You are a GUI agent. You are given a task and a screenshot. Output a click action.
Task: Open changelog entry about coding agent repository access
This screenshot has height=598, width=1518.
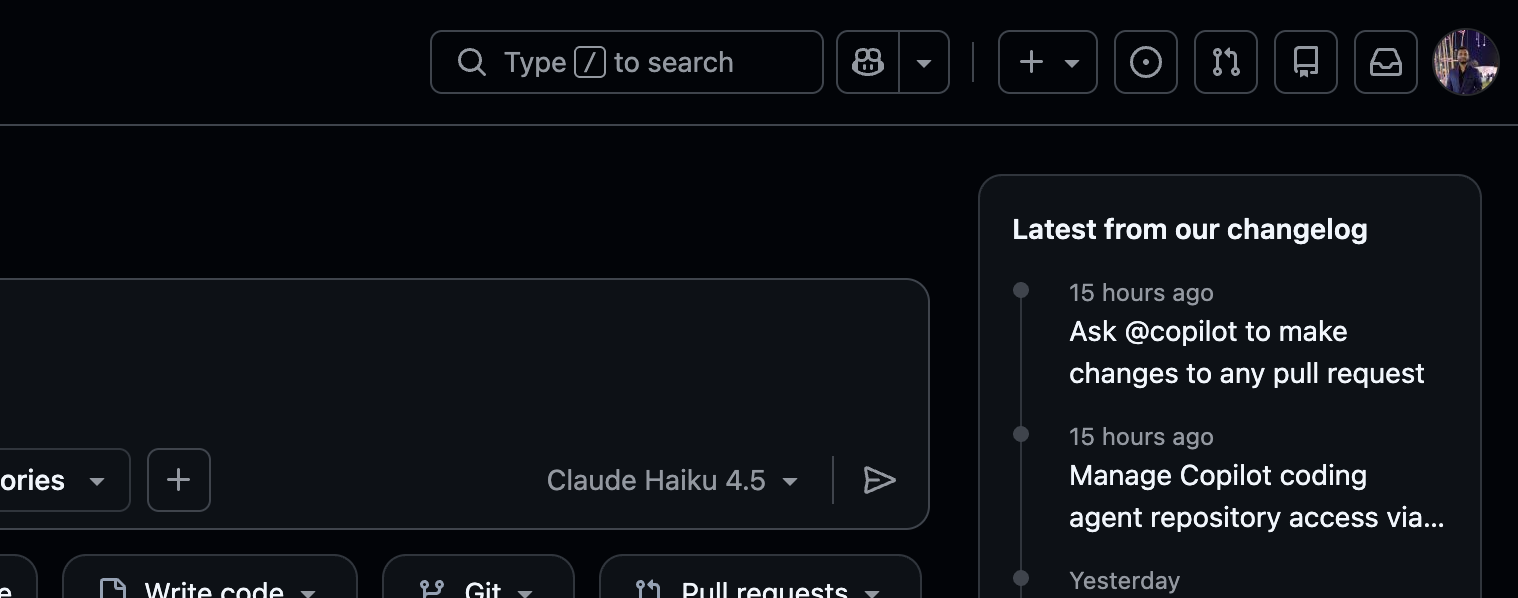(x=1256, y=496)
